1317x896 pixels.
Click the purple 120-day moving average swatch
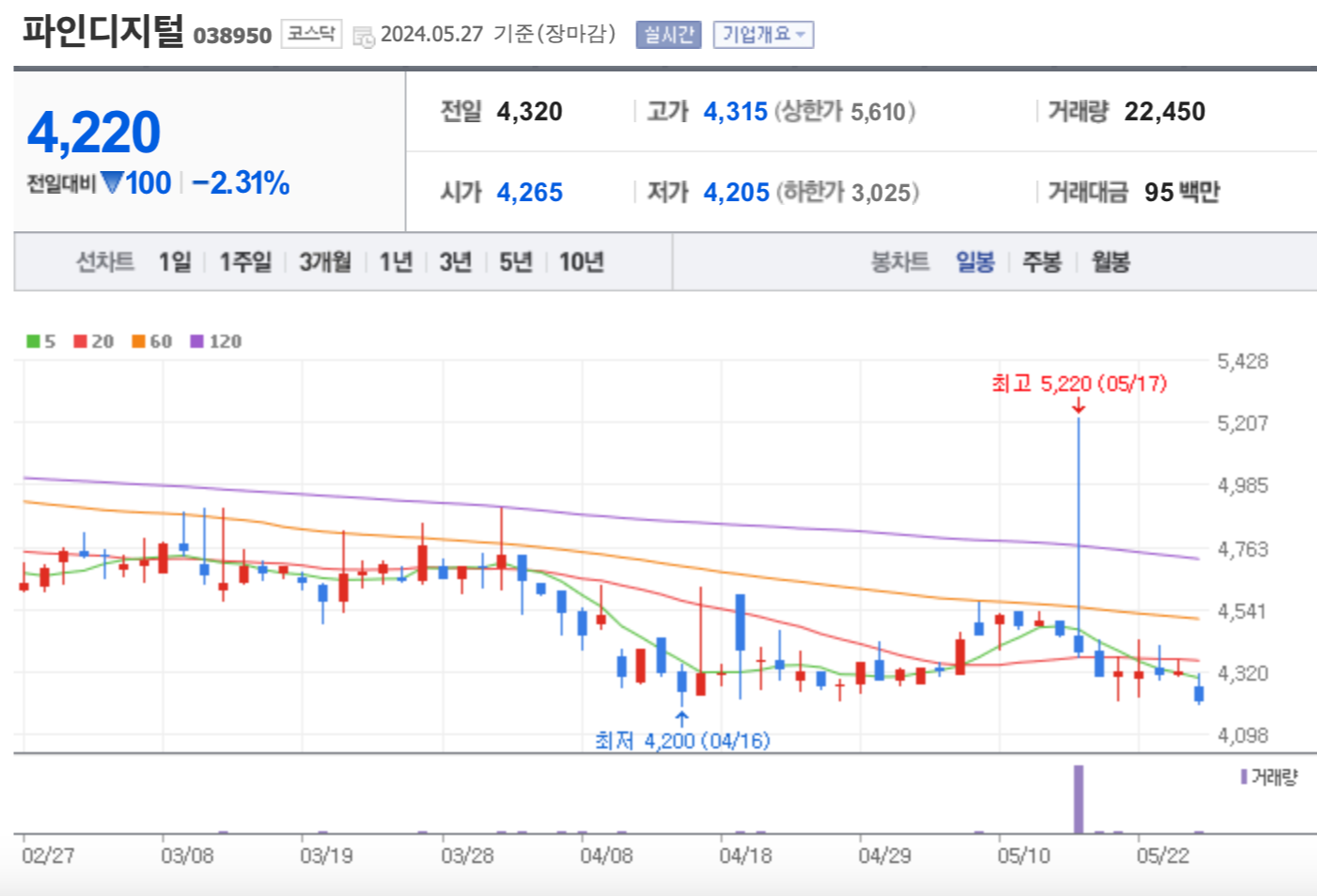[x=196, y=341]
